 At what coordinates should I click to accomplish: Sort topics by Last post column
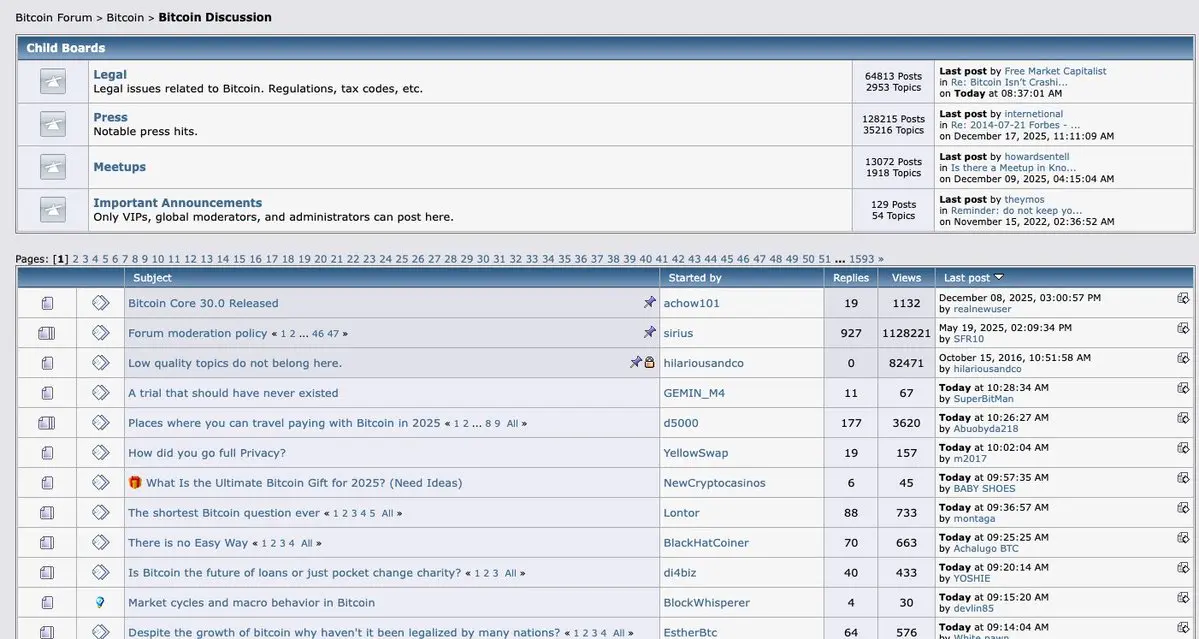(967, 278)
